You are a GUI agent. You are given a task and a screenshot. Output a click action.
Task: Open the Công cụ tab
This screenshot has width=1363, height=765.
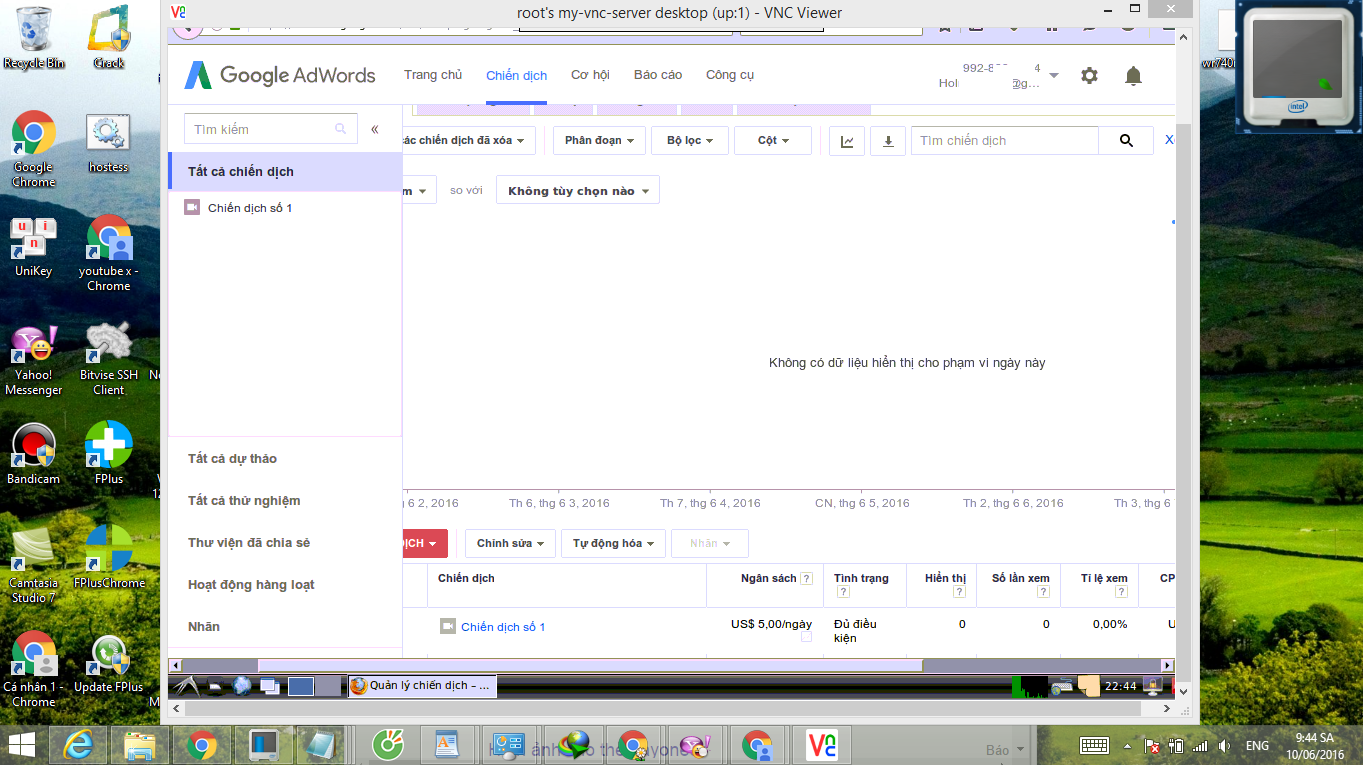click(730, 75)
